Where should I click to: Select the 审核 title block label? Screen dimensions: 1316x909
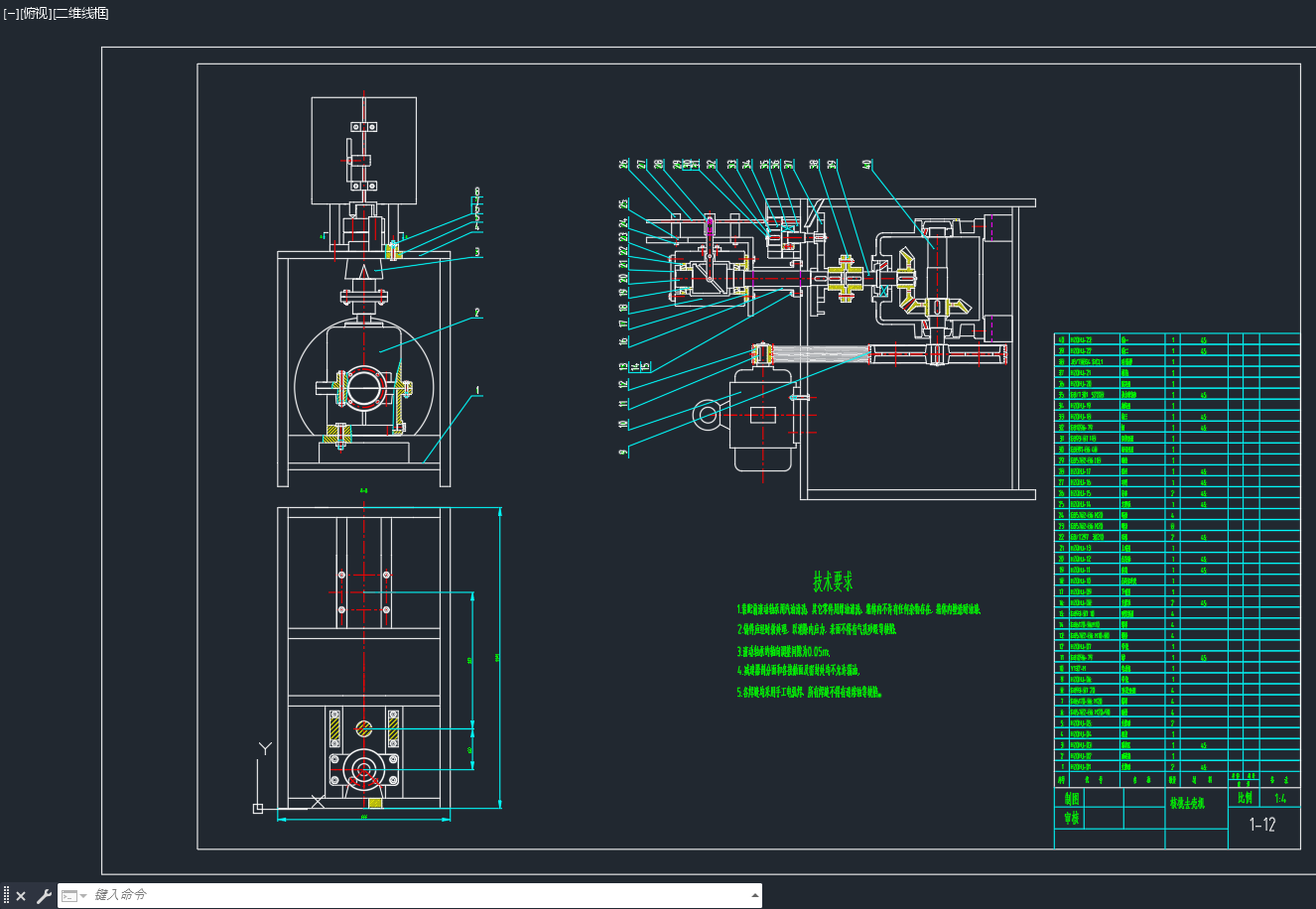(1072, 819)
